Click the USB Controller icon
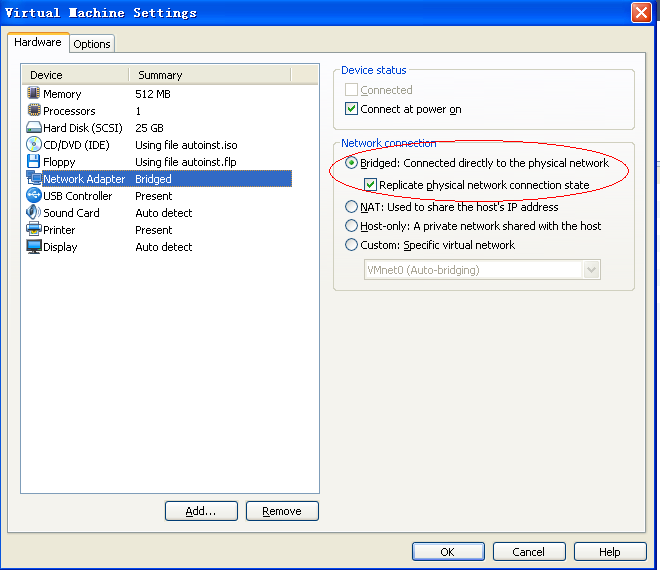 point(34,195)
